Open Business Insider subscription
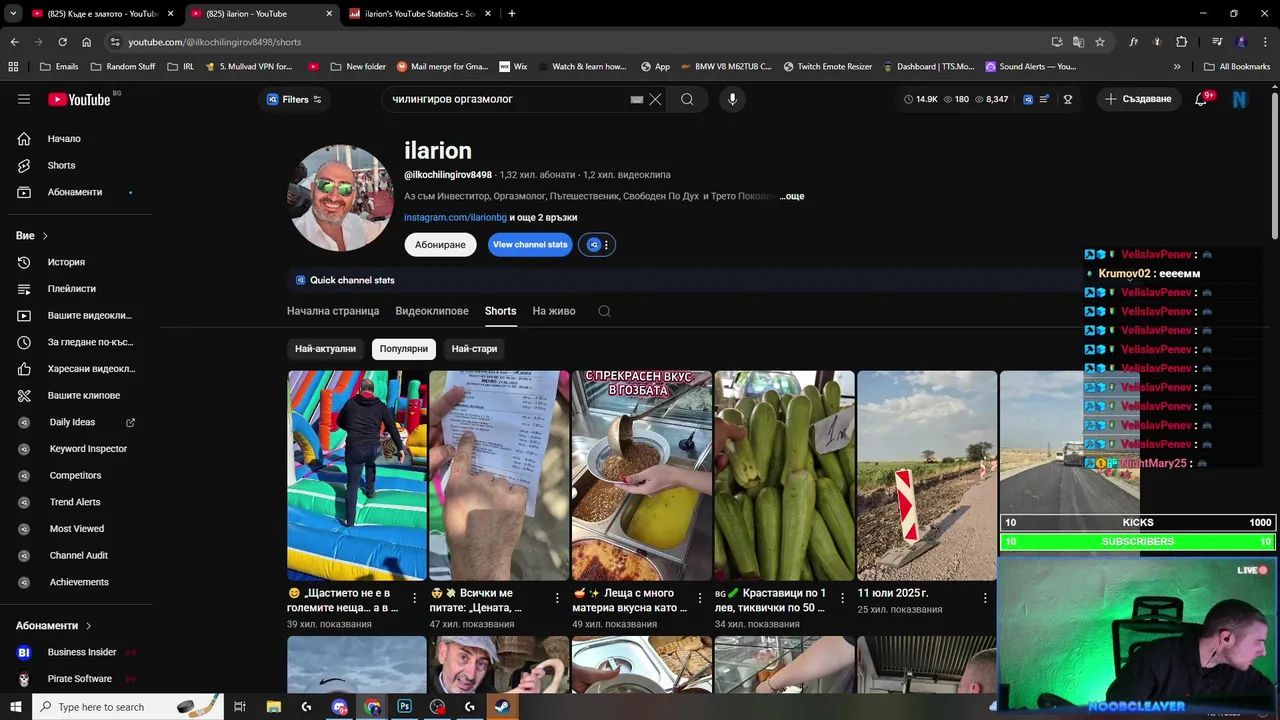Screen dimensions: 1280x720 (x=80, y=652)
